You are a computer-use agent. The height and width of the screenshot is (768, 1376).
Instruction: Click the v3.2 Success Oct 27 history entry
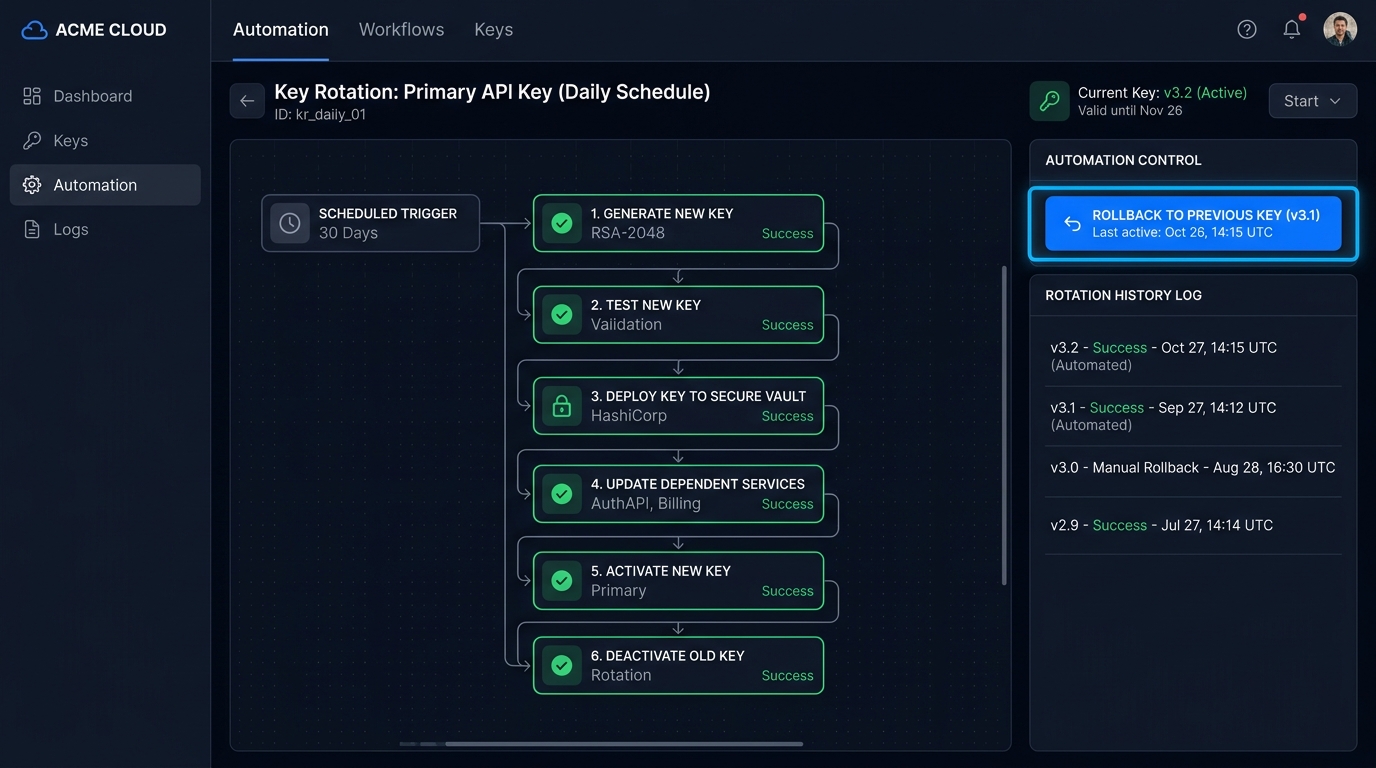pyautogui.click(x=1193, y=356)
